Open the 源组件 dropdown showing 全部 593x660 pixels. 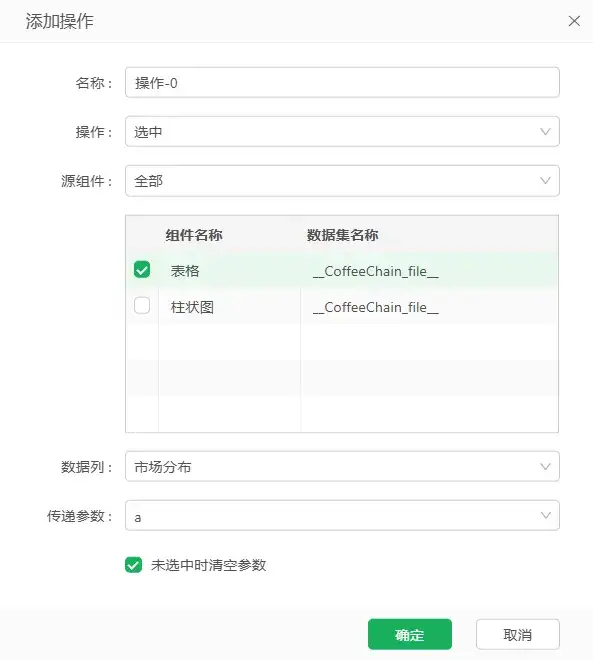(342, 181)
